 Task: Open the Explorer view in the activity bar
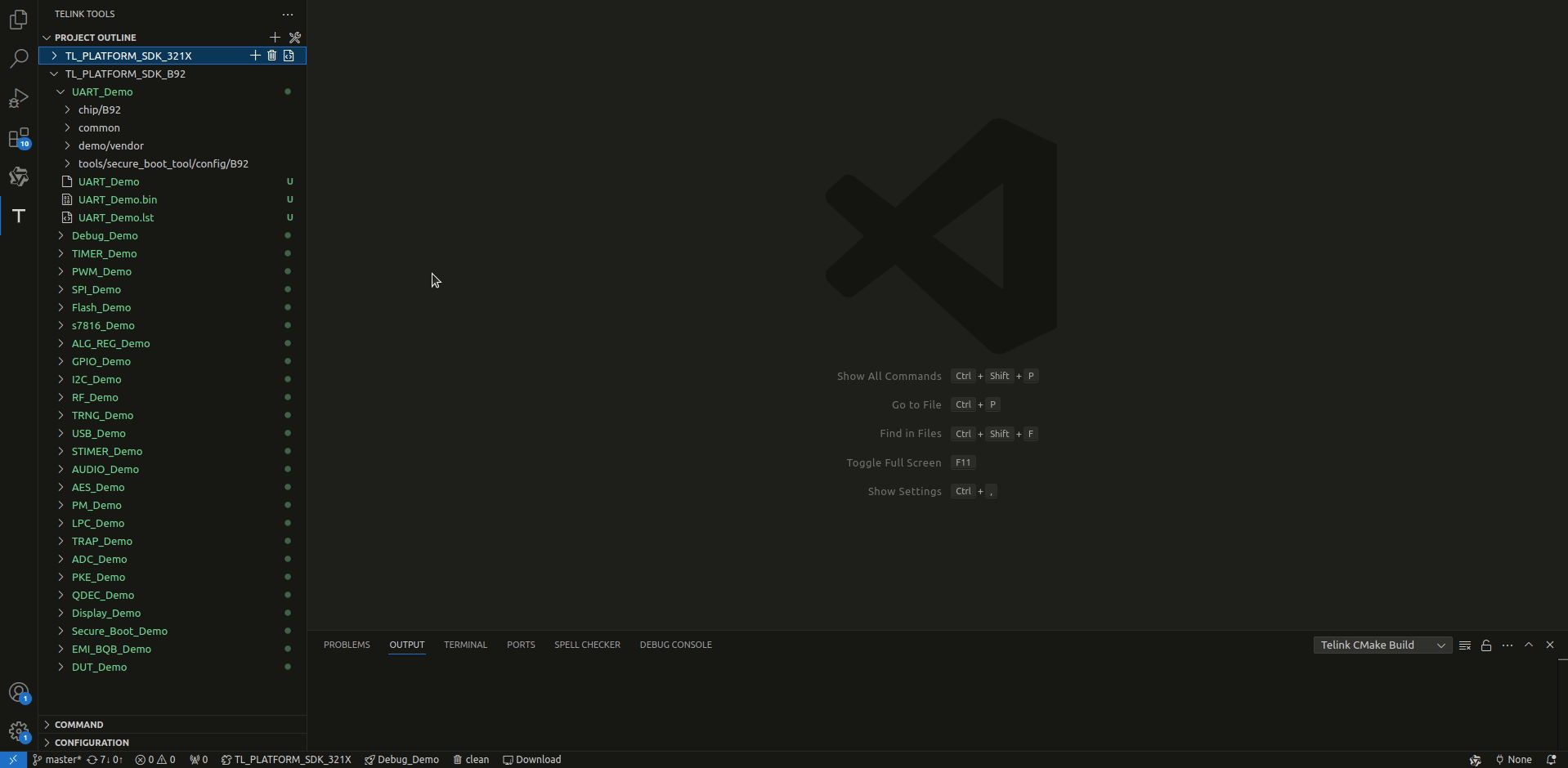pos(19,20)
